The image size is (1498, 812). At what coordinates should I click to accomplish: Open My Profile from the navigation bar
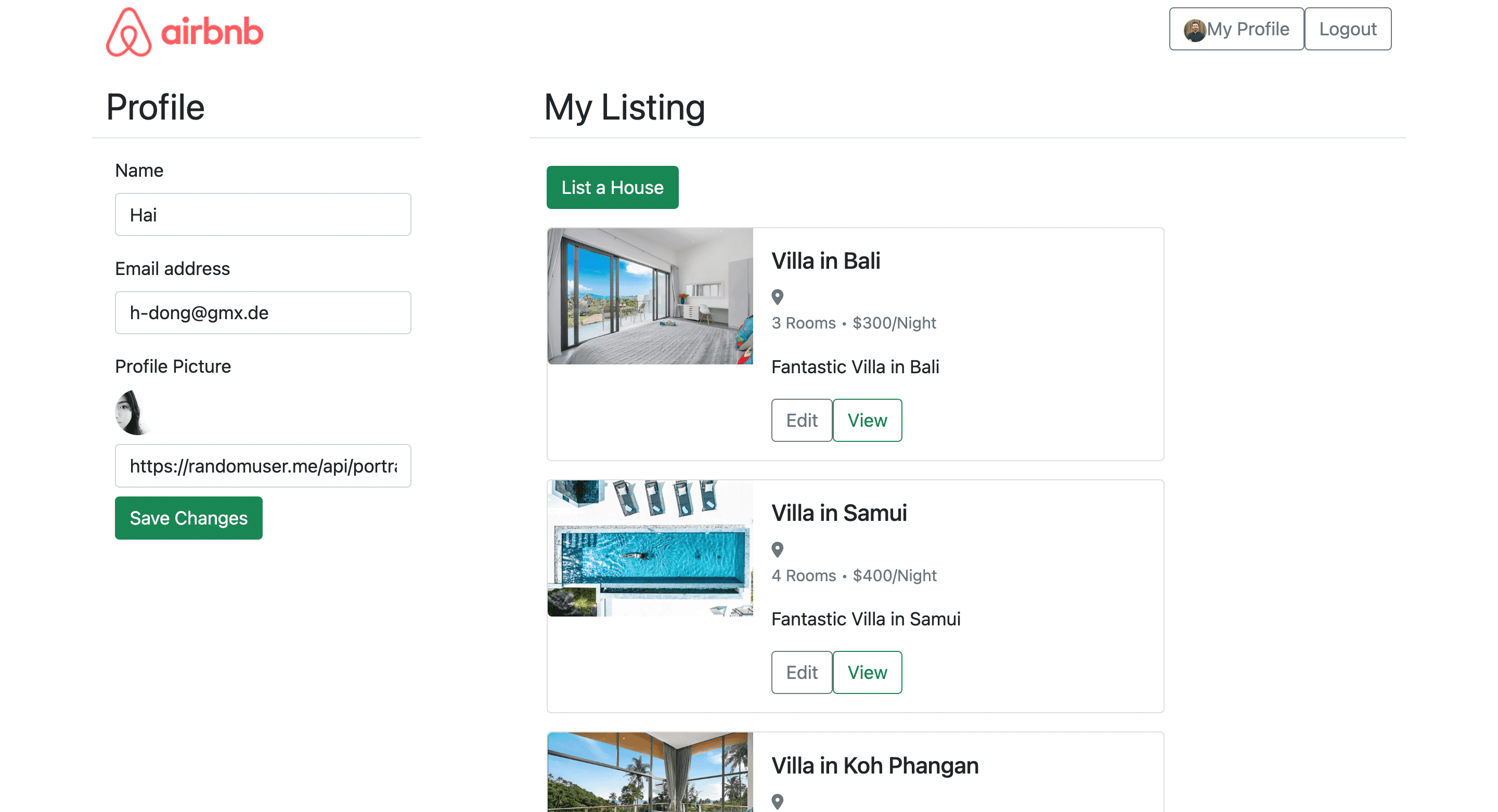tap(1236, 29)
